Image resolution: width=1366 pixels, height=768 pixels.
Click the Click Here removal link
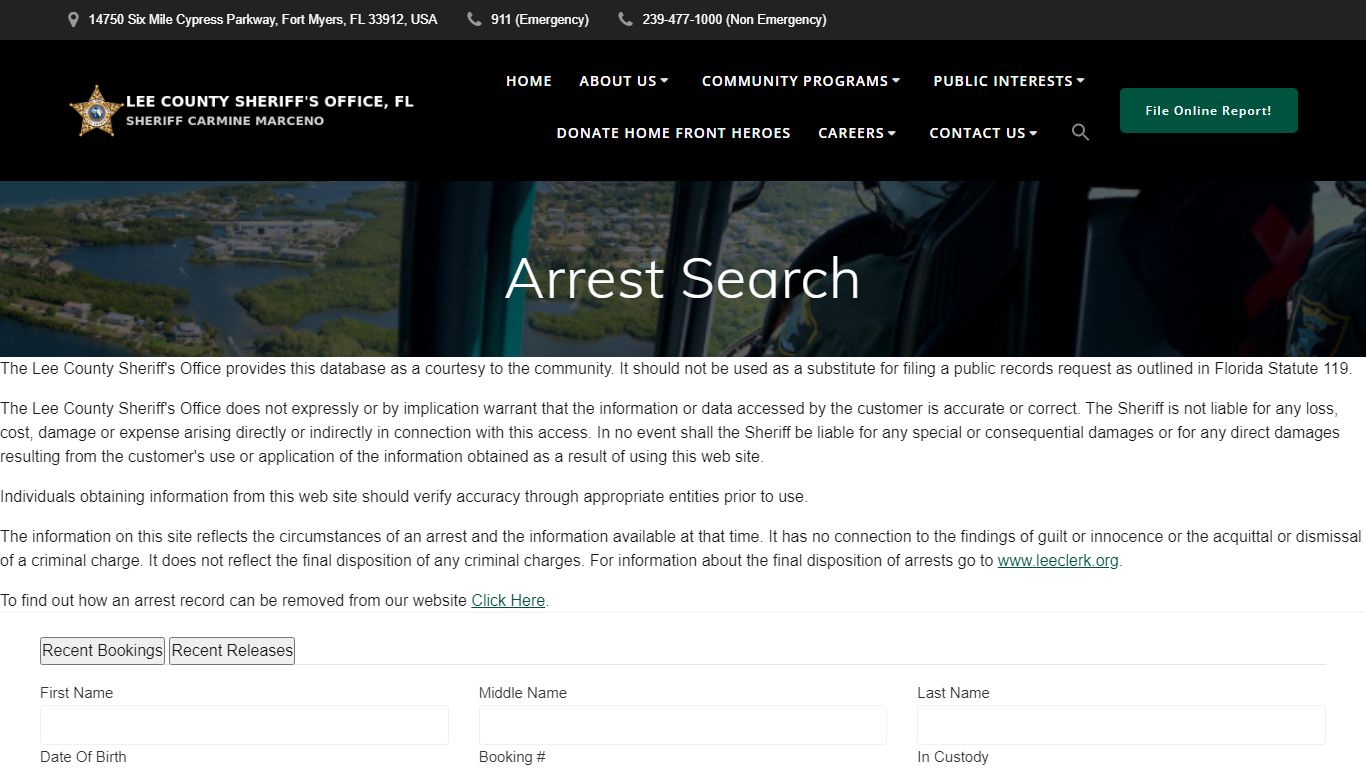(507, 600)
